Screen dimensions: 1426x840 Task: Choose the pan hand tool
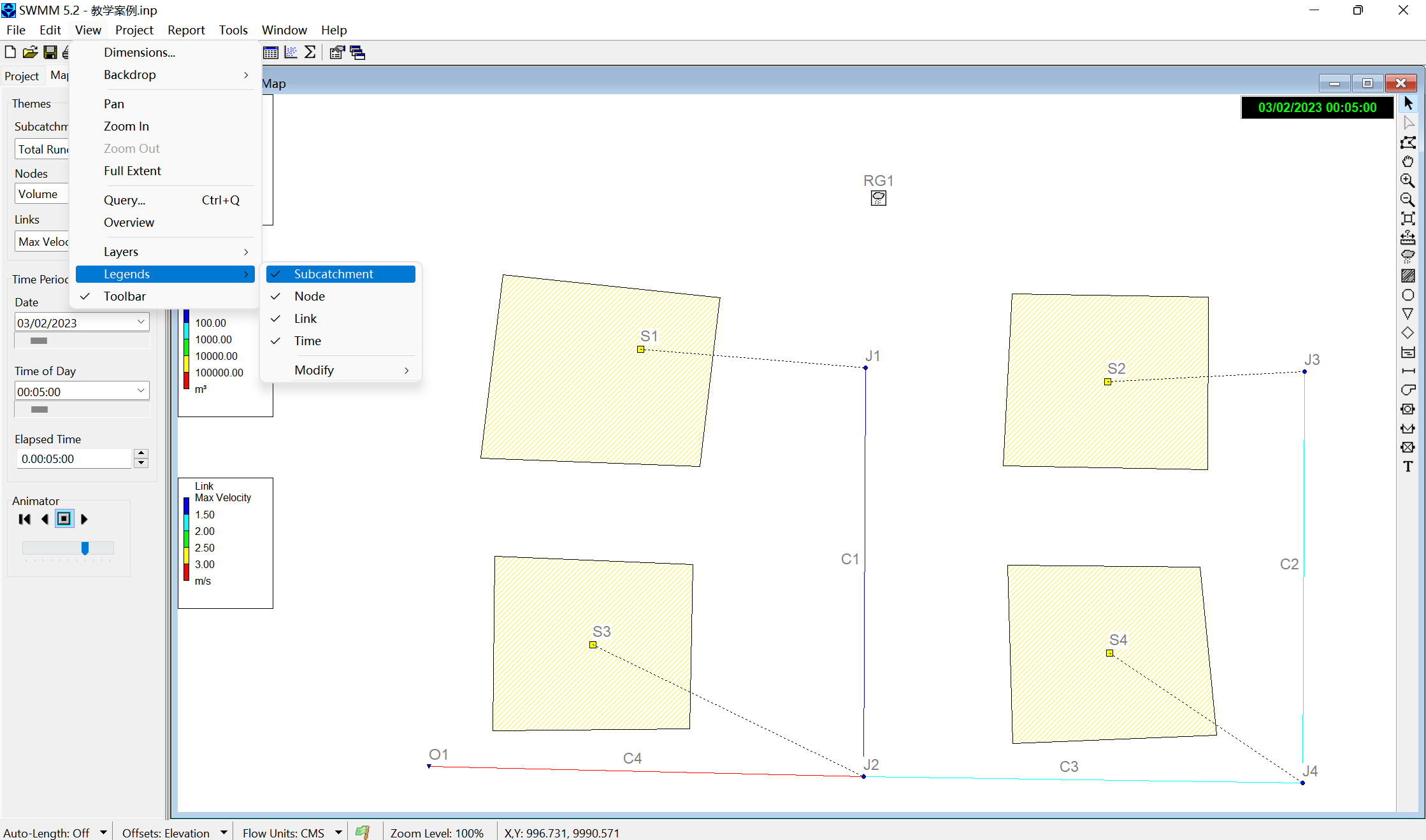[1408, 162]
